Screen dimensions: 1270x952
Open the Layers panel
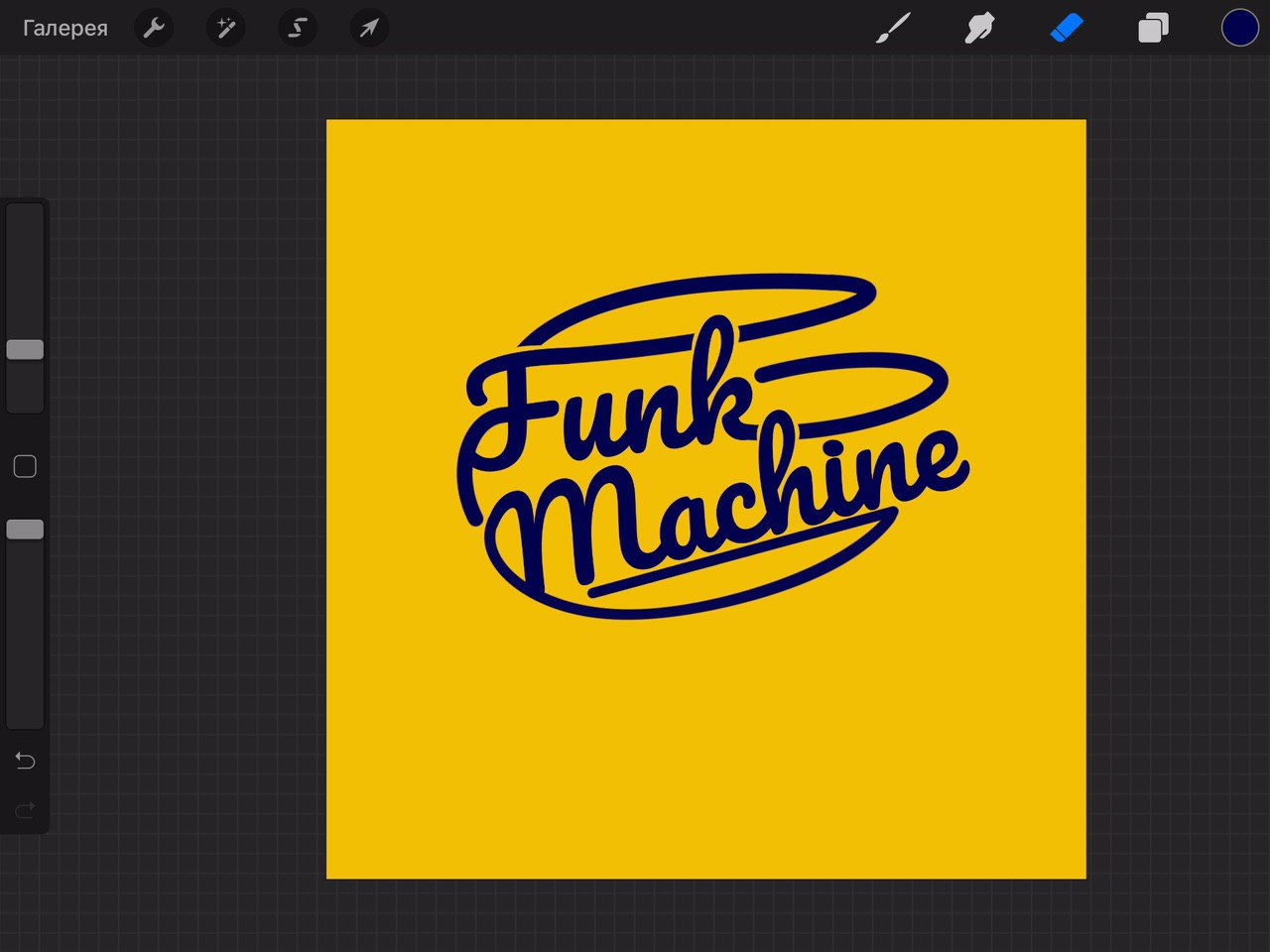tap(1153, 28)
